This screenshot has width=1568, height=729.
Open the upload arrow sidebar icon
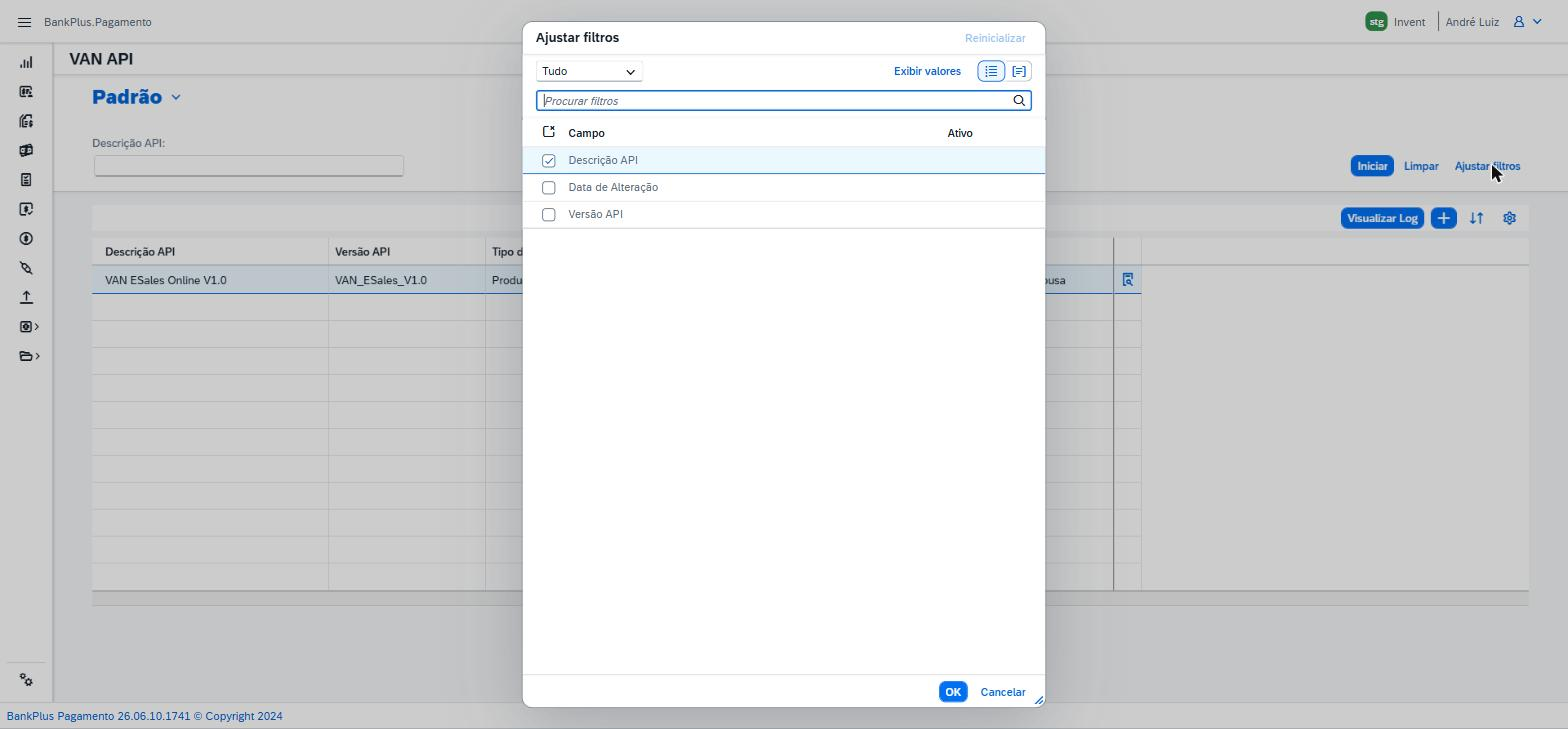(26, 297)
